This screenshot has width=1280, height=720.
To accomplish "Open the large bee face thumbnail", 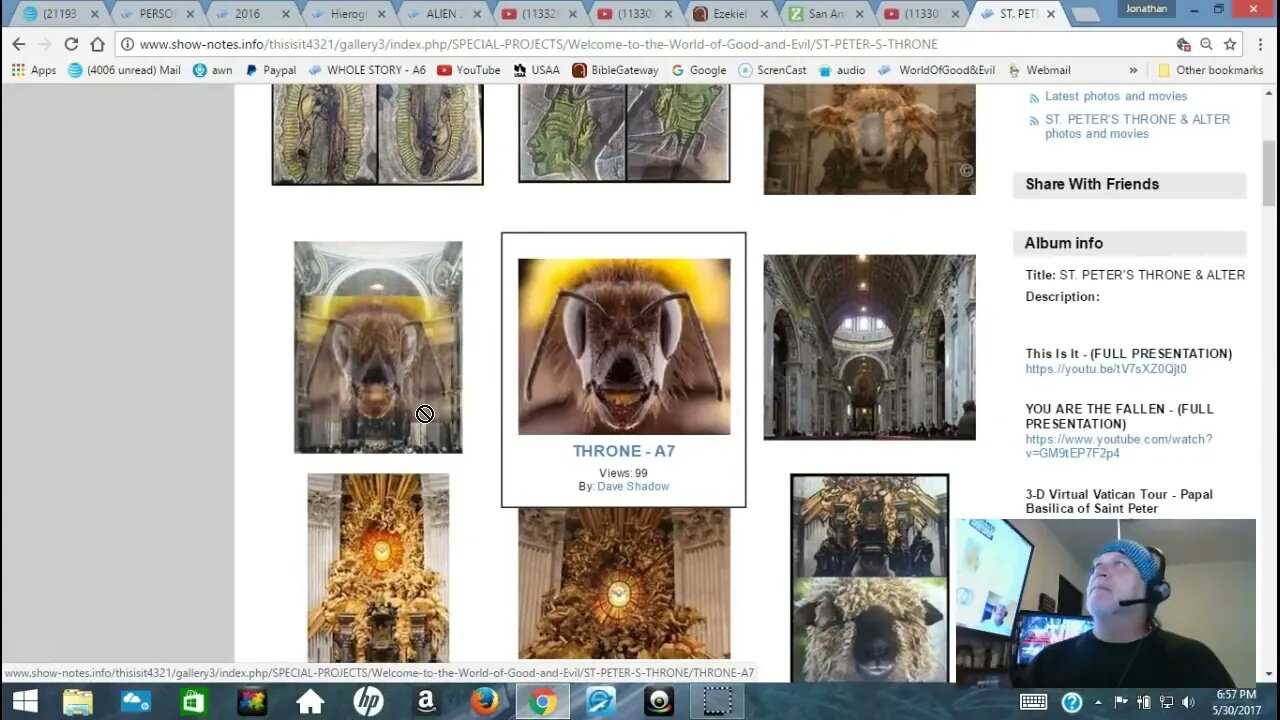I will click(624, 346).
